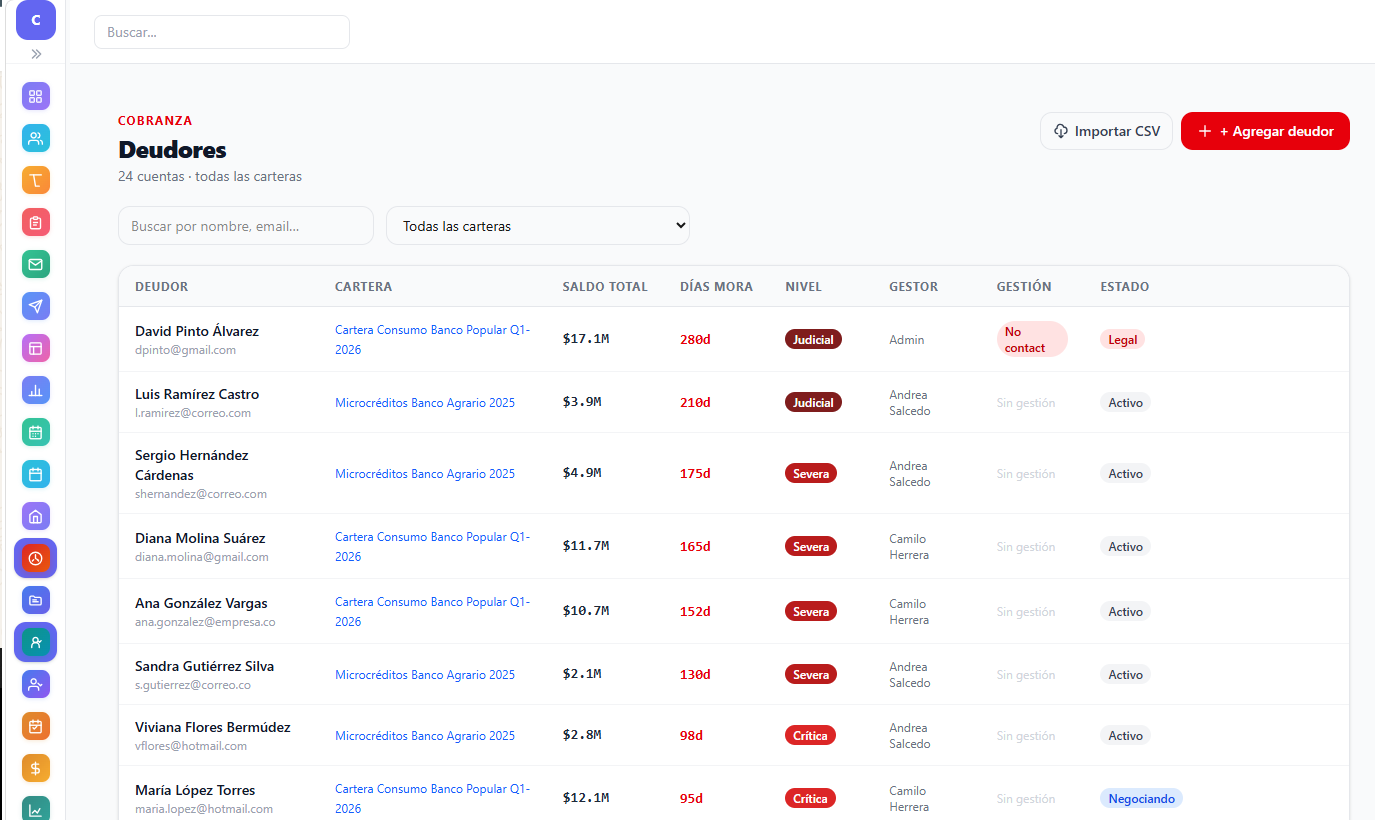Screen dimensions: 1375x820
Task: Open the blue users icon in sidebar
Action: coord(36,138)
